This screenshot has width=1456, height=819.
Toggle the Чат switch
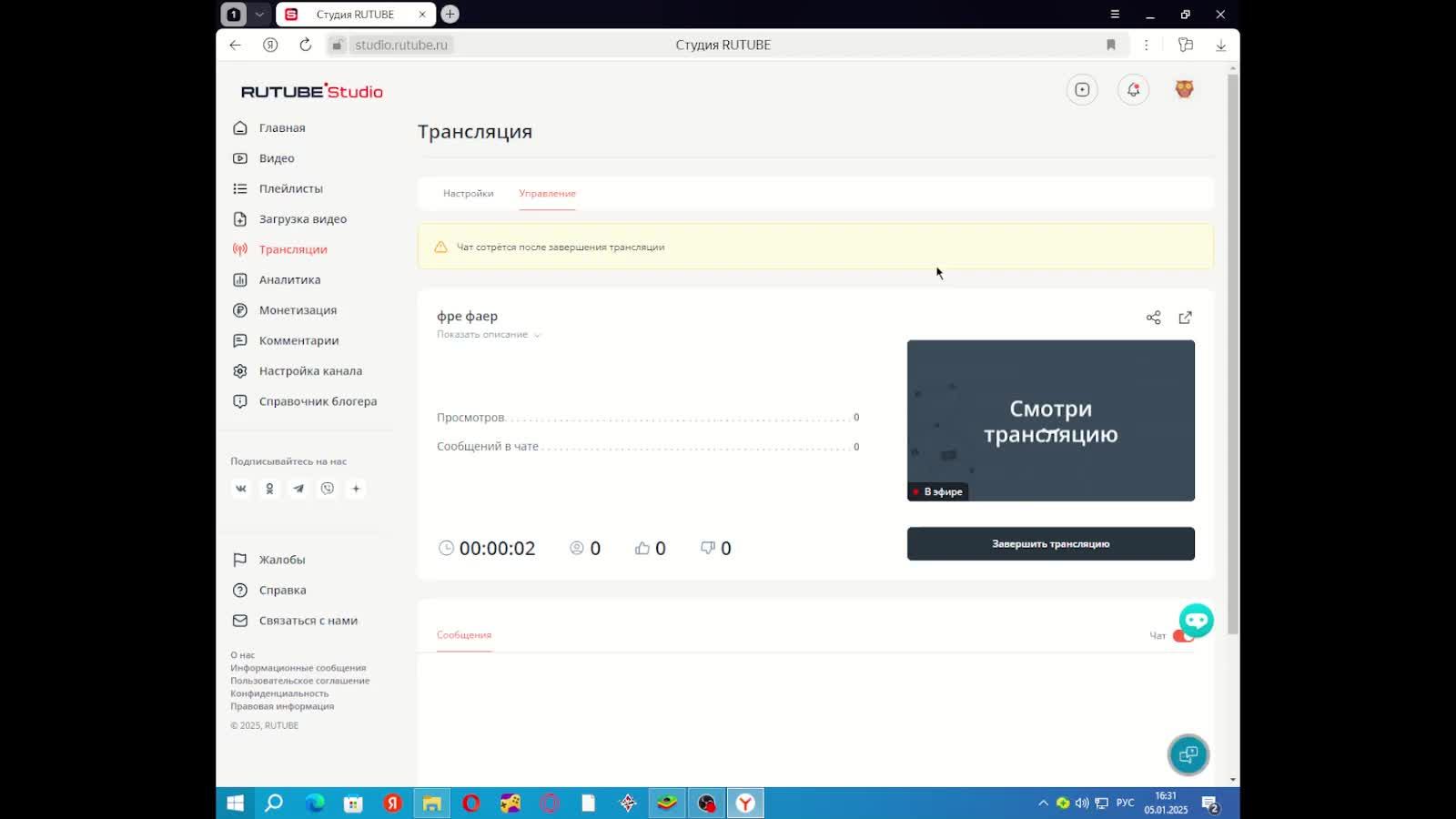(x=1183, y=636)
